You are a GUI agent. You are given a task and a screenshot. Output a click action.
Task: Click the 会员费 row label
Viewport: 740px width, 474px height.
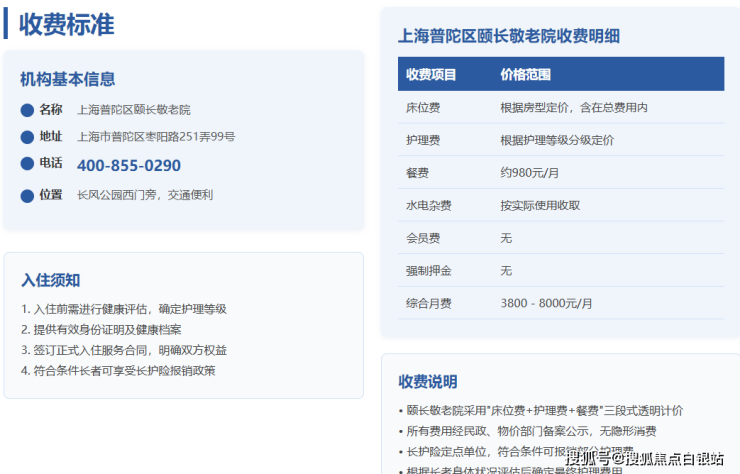423,238
